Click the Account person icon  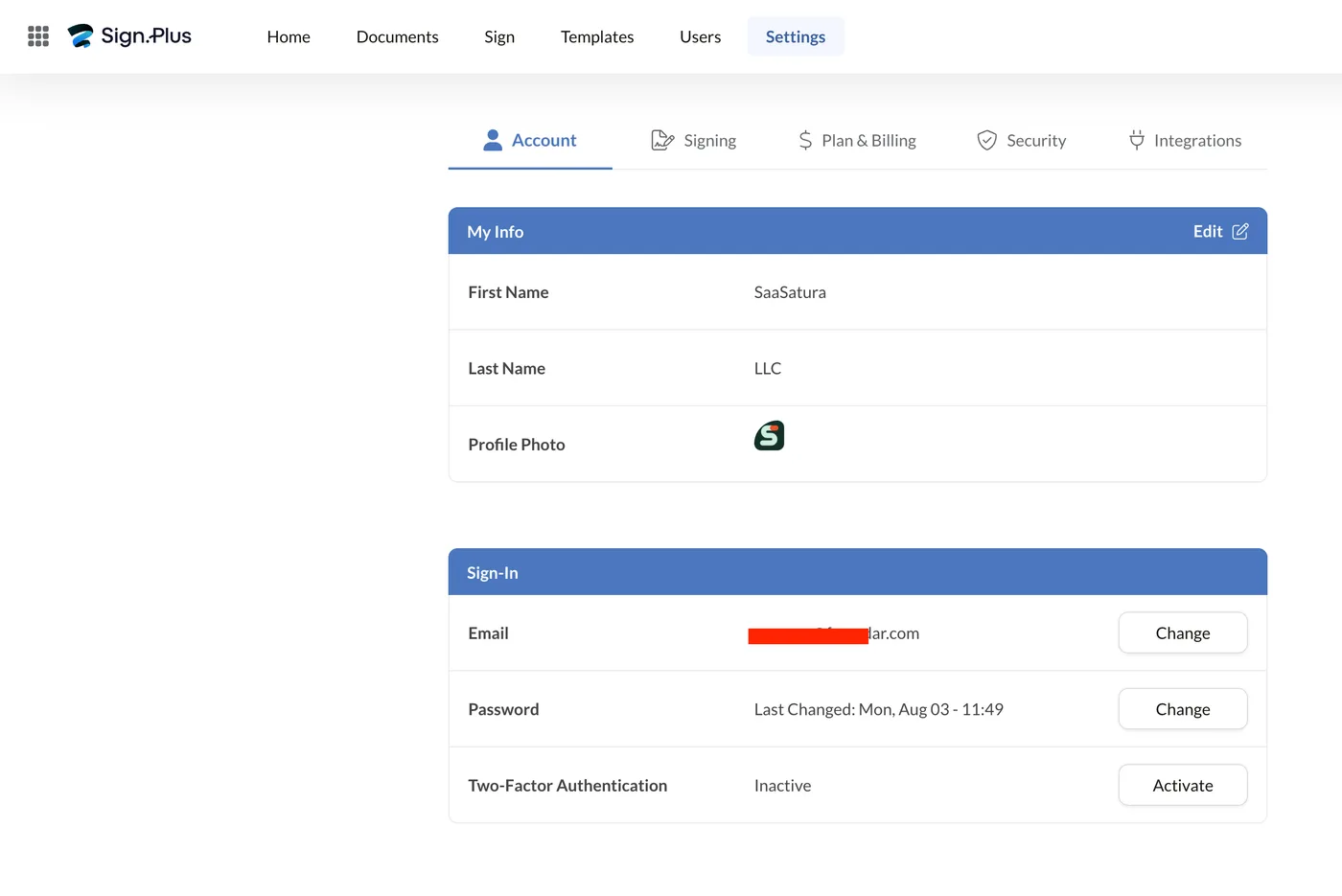(493, 140)
